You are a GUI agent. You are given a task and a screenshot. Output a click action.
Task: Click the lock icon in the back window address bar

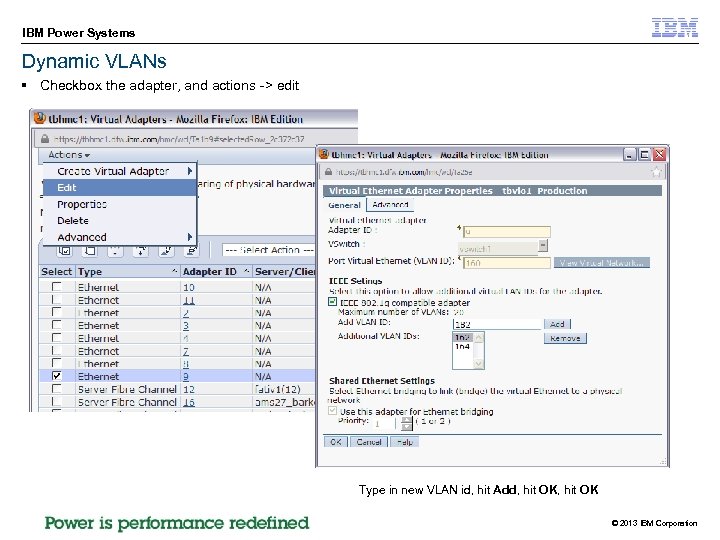tap(45, 139)
